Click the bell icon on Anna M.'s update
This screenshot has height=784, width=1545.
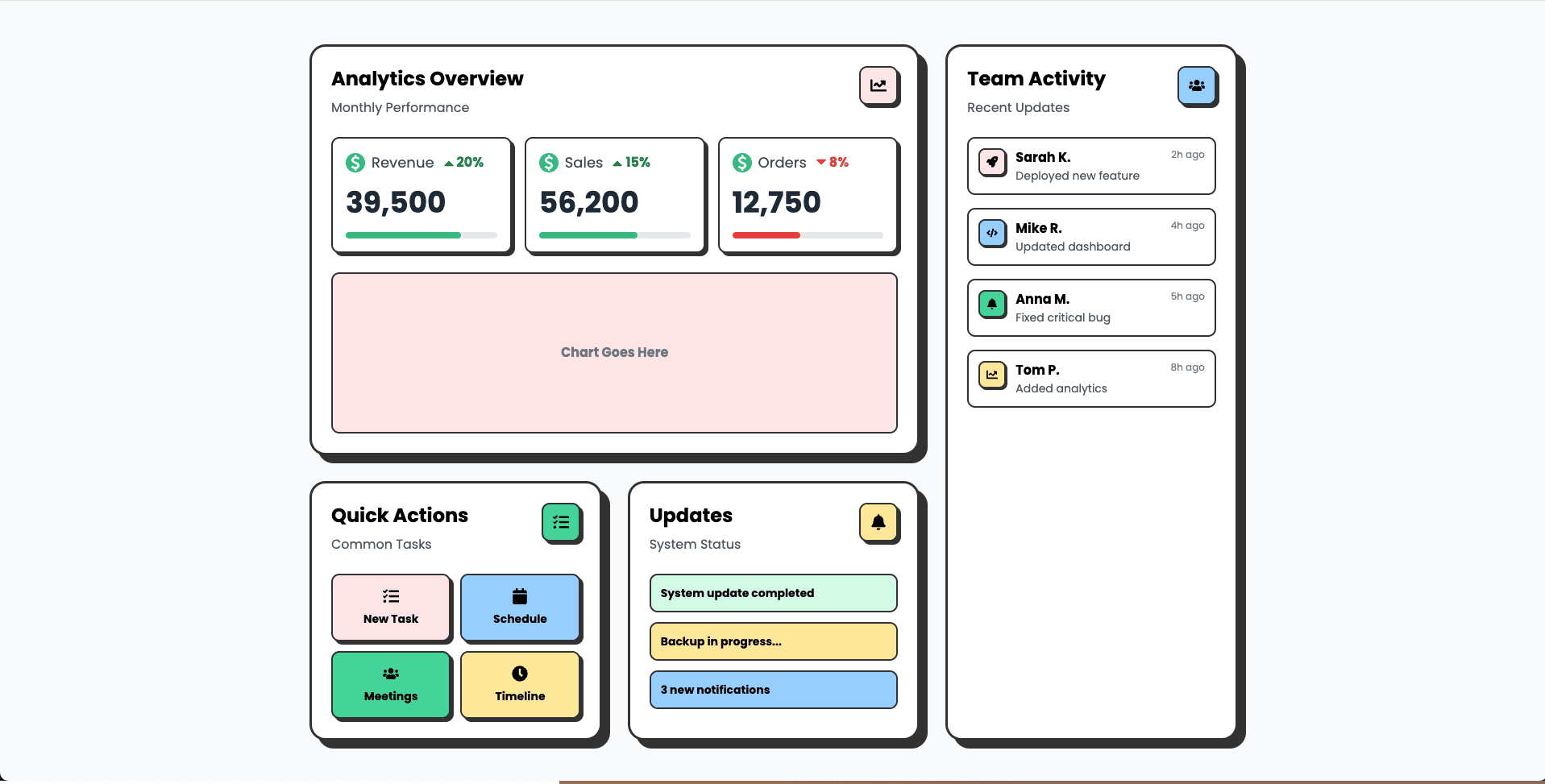pyautogui.click(x=992, y=304)
